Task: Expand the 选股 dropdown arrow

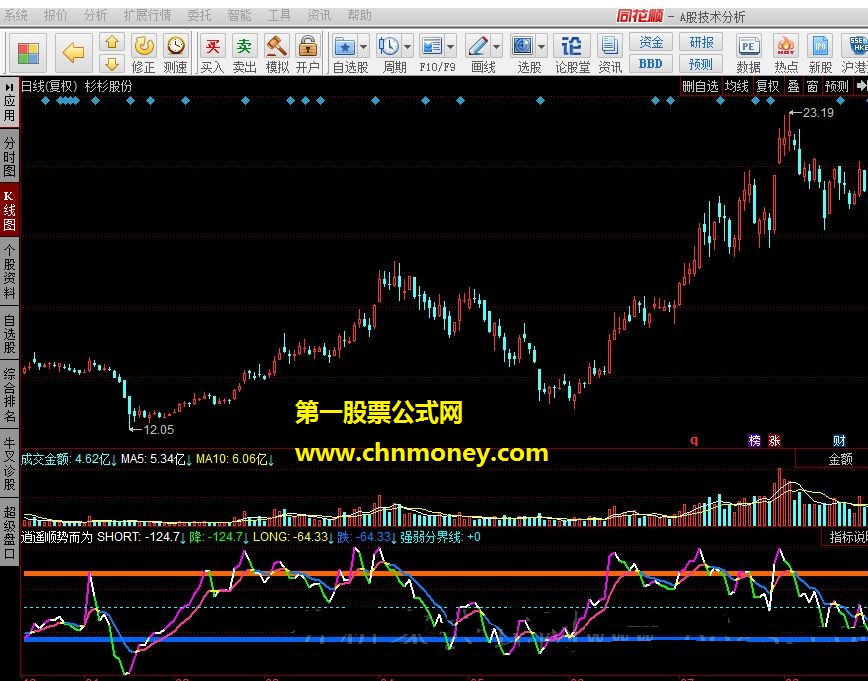Action: [541, 47]
